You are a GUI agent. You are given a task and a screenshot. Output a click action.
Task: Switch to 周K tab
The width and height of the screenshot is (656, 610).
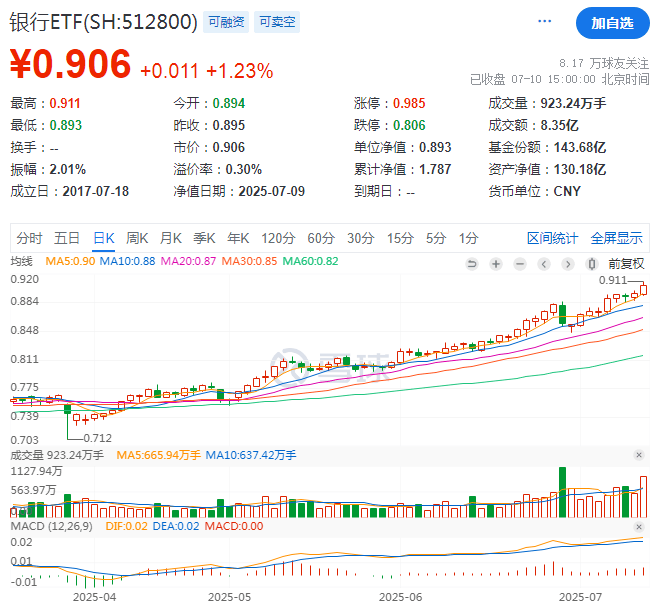coord(137,238)
